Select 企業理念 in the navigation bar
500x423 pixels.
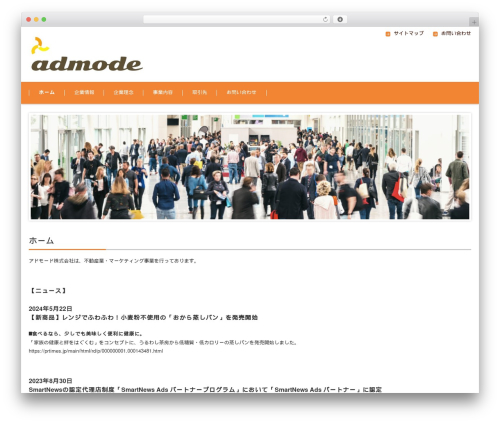point(123,92)
